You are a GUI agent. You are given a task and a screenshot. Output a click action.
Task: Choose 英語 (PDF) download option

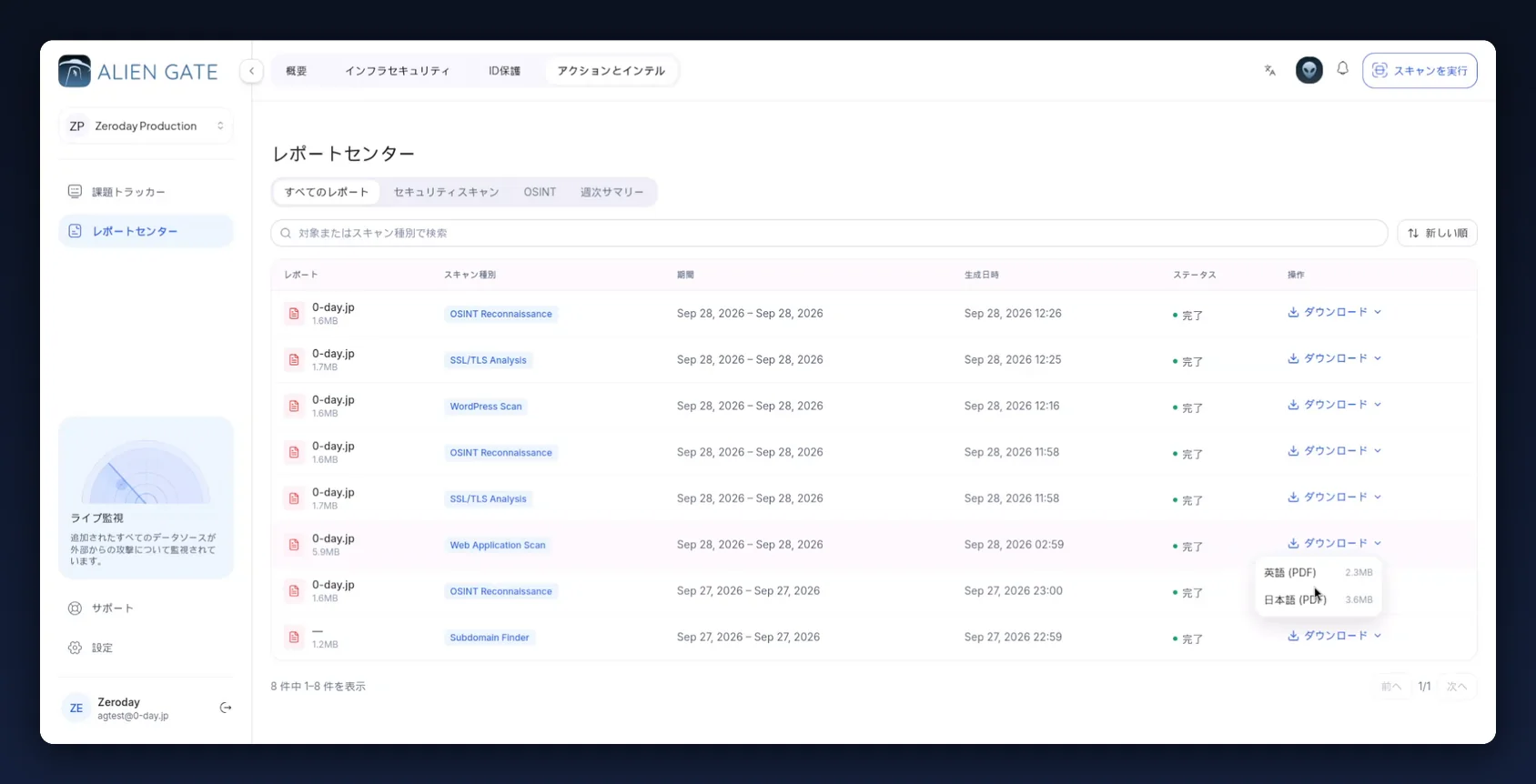pos(1318,572)
